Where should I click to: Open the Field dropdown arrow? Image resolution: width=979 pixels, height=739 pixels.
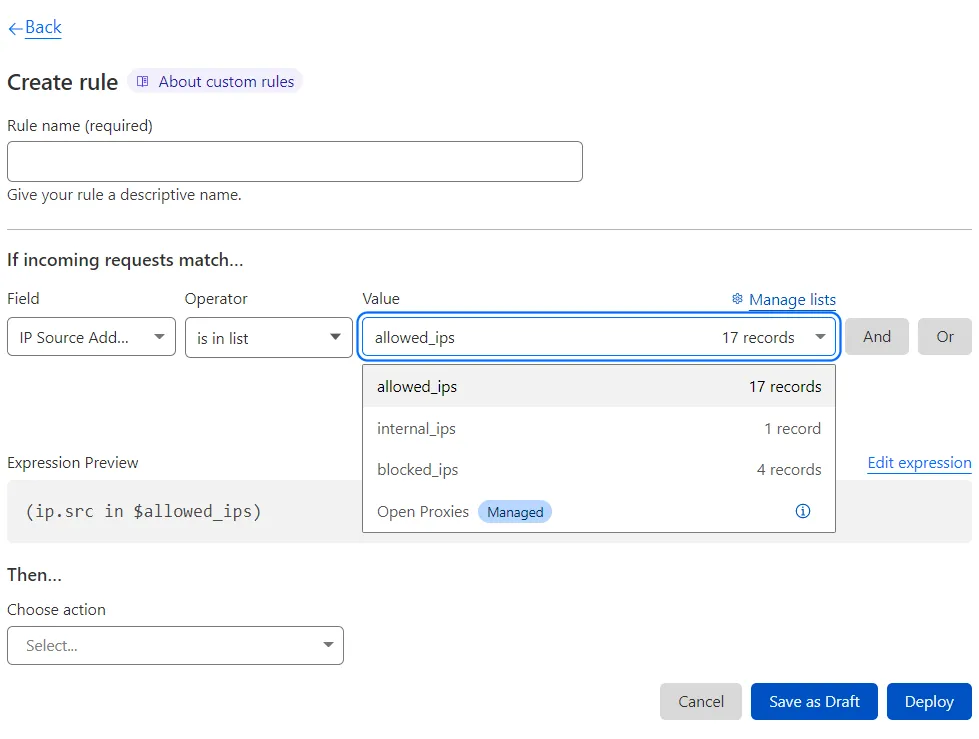coord(160,337)
